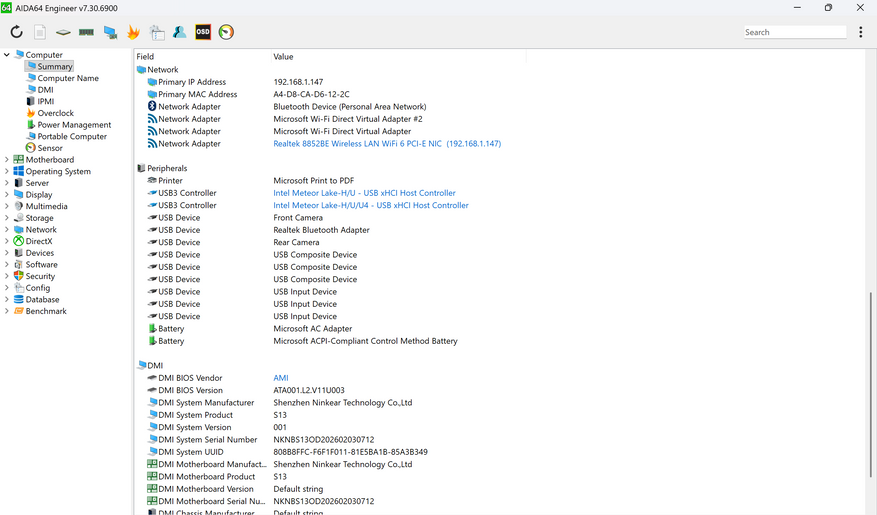Click the gauge sensor toolbar icon
The image size is (877, 515).
pyautogui.click(x=226, y=32)
